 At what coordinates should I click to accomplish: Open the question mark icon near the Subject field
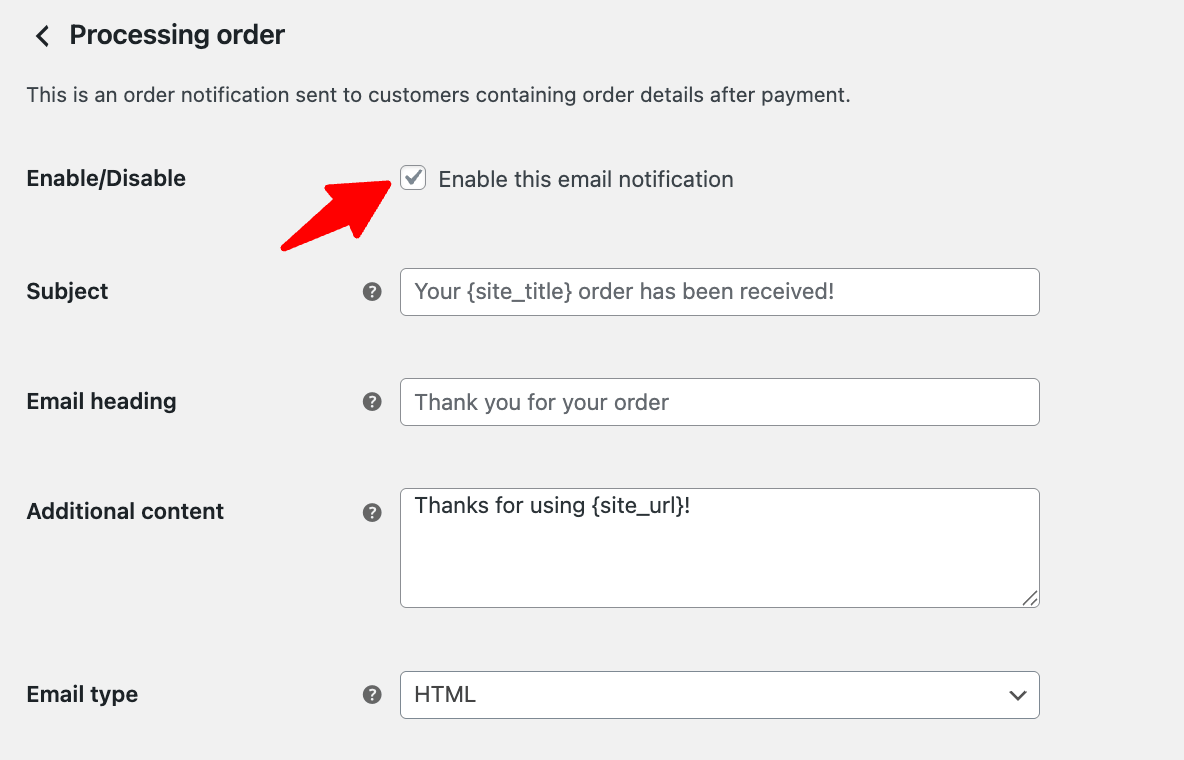pyautogui.click(x=372, y=292)
